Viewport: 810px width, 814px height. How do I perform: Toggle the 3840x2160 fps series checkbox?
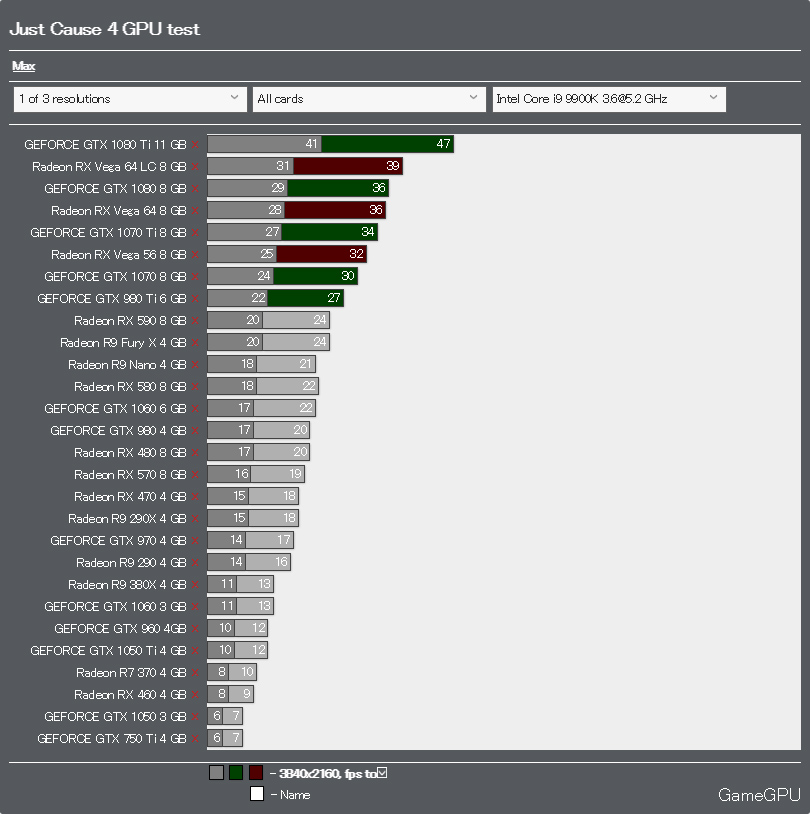[x=382, y=772]
